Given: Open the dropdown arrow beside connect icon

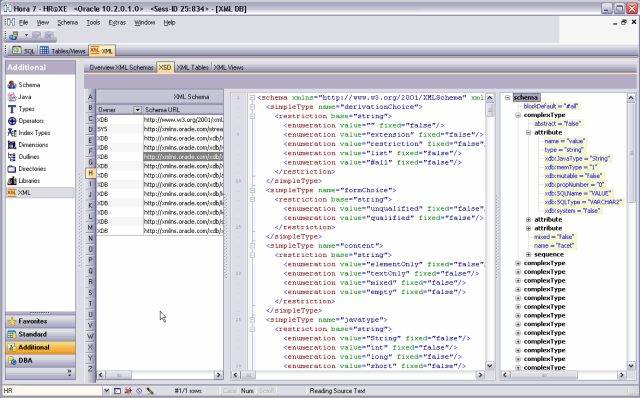Looking at the screenshot, I should coord(26,36).
